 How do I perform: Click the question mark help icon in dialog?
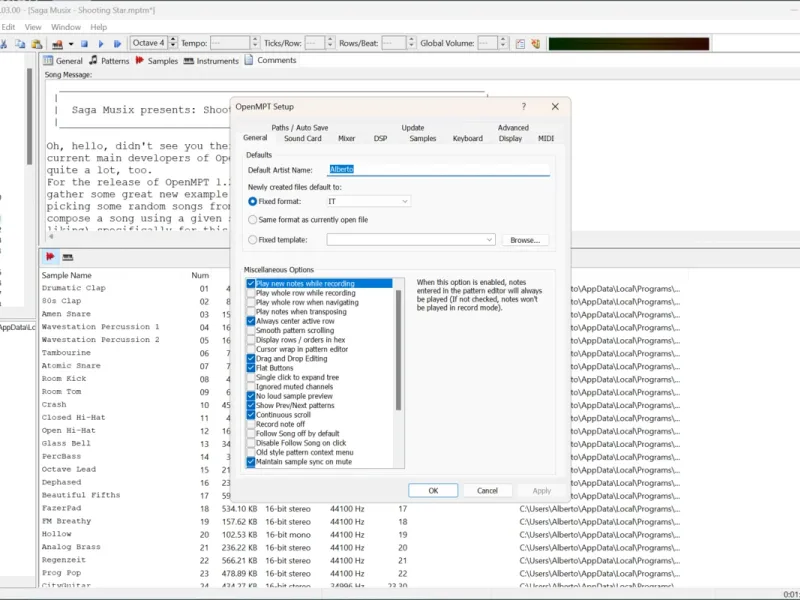click(523, 106)
